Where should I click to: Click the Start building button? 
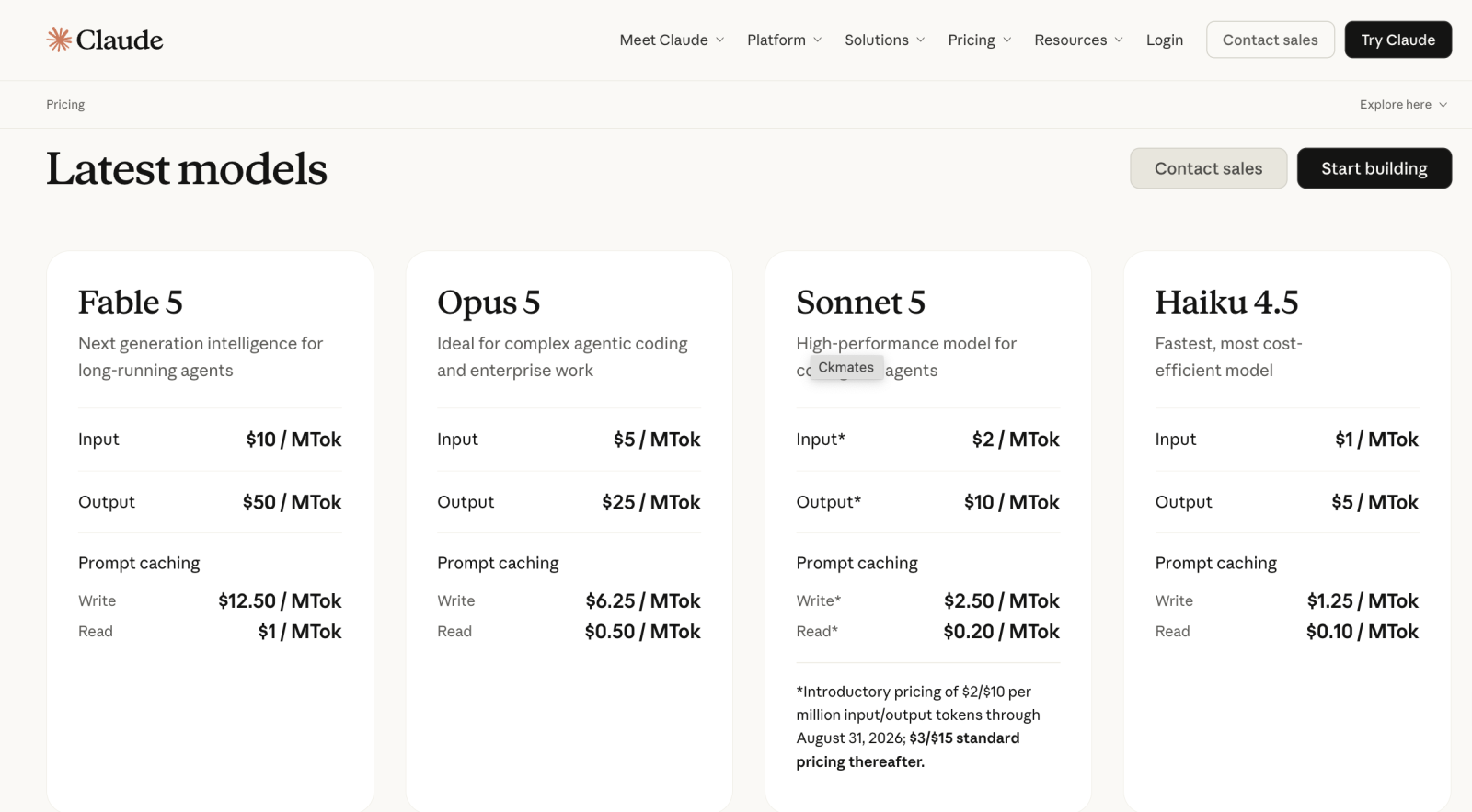(x=1374, y=168)
